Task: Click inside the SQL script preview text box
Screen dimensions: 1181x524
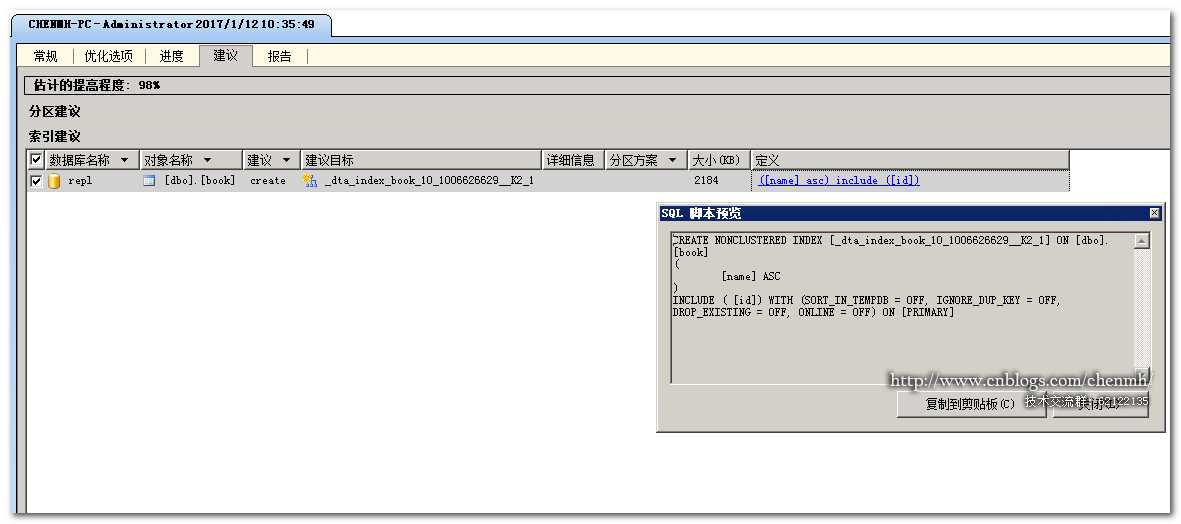Action: 902,309
